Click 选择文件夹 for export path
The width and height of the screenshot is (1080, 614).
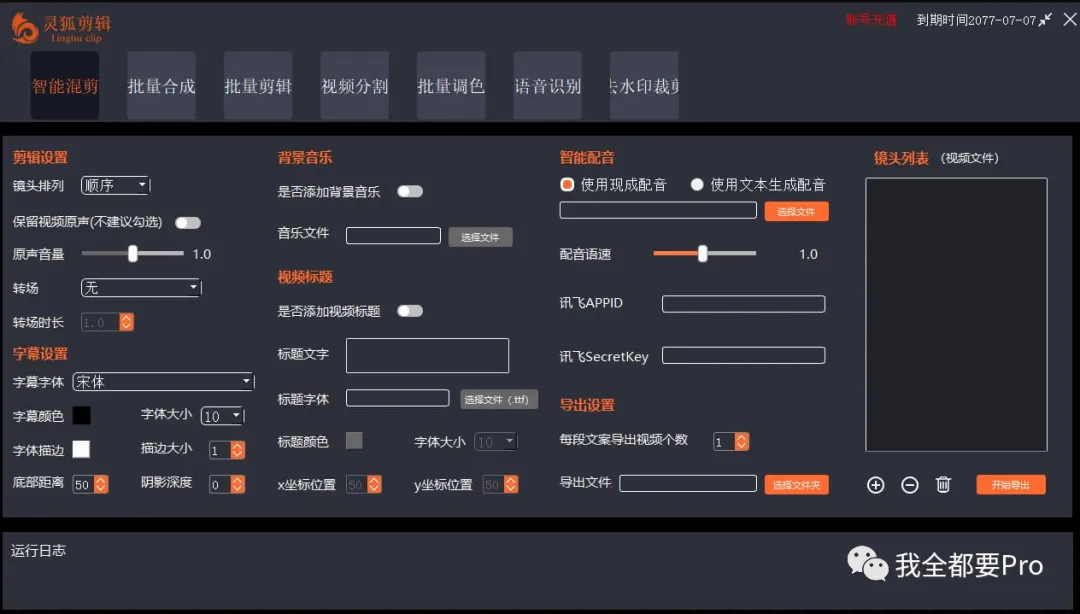point(796,485)
